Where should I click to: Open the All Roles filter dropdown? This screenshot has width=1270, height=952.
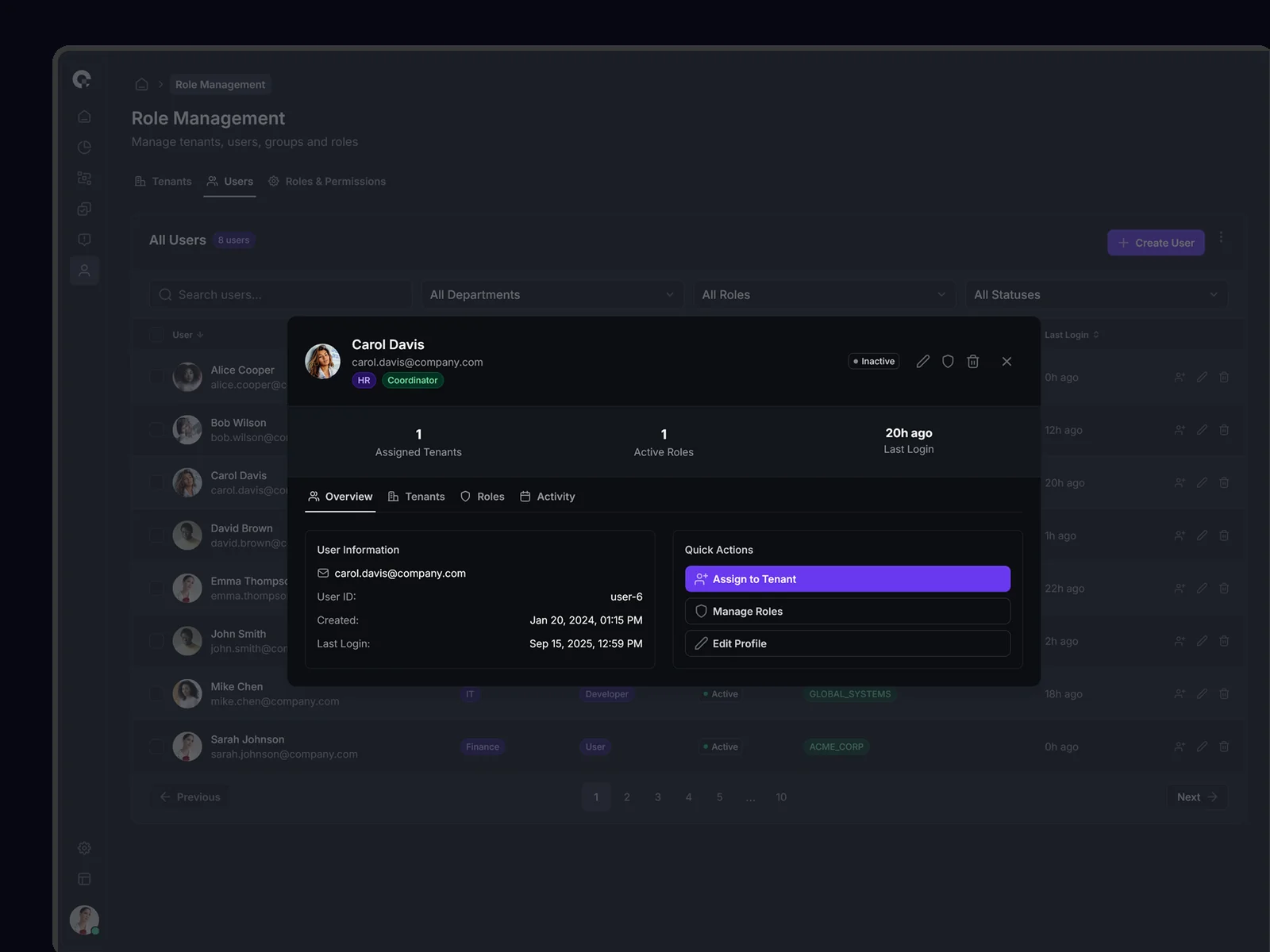click(x=823, y=295)
